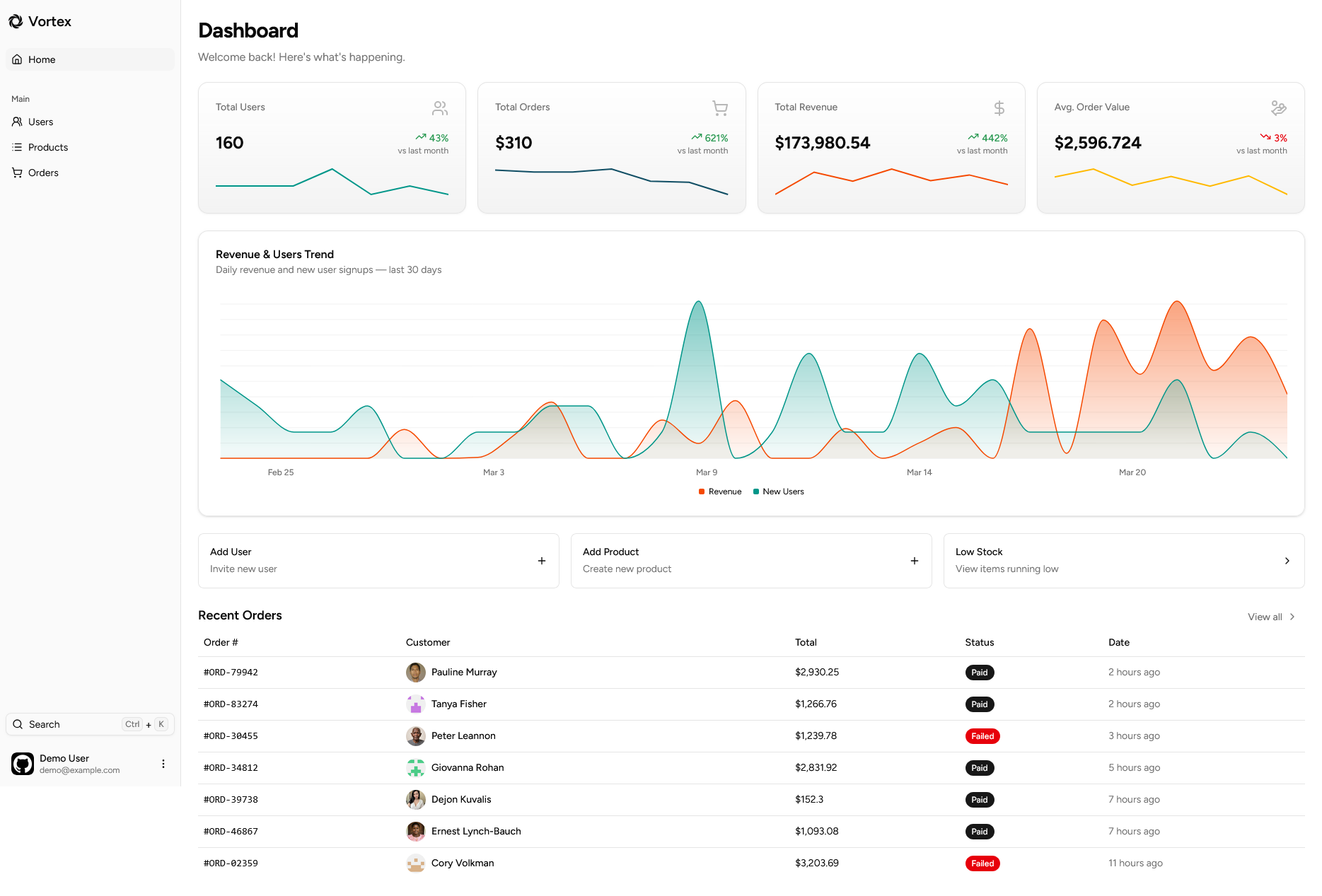
Task: Click the Orders shopping cart icon
Action: coord(17,173)
